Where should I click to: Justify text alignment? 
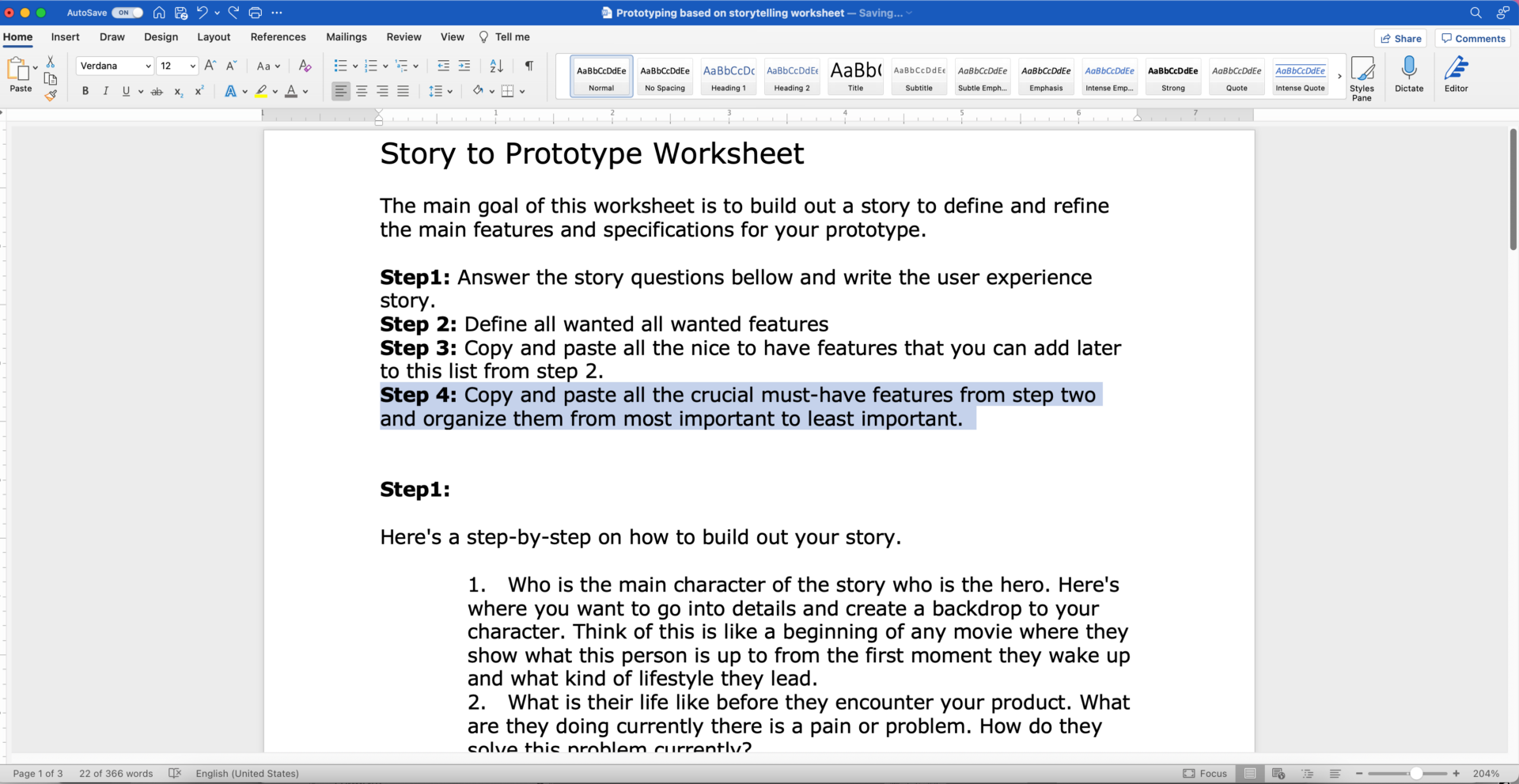(x=403, y=92)
